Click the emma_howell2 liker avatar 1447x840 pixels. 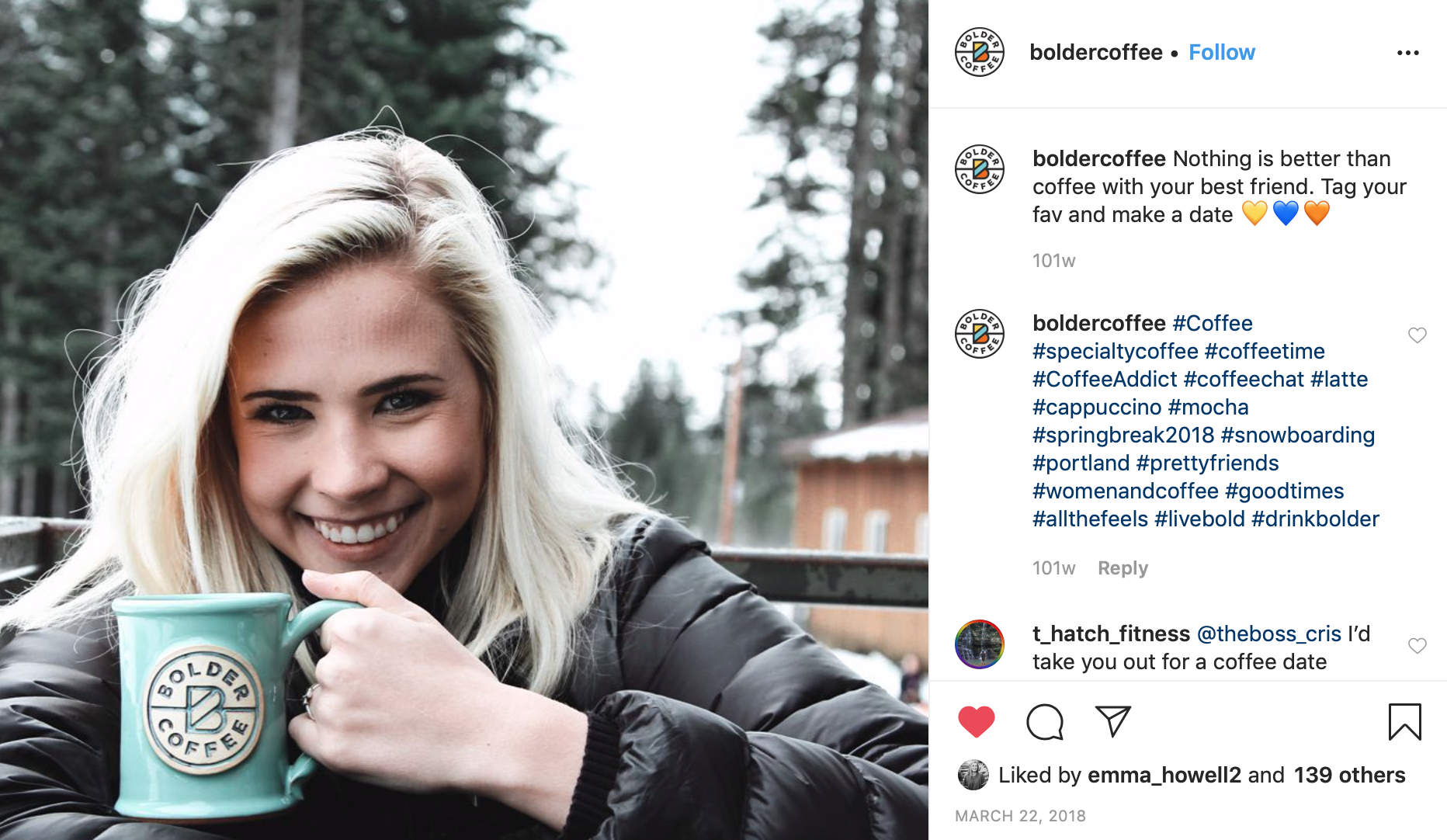click(x=973, y=775)
